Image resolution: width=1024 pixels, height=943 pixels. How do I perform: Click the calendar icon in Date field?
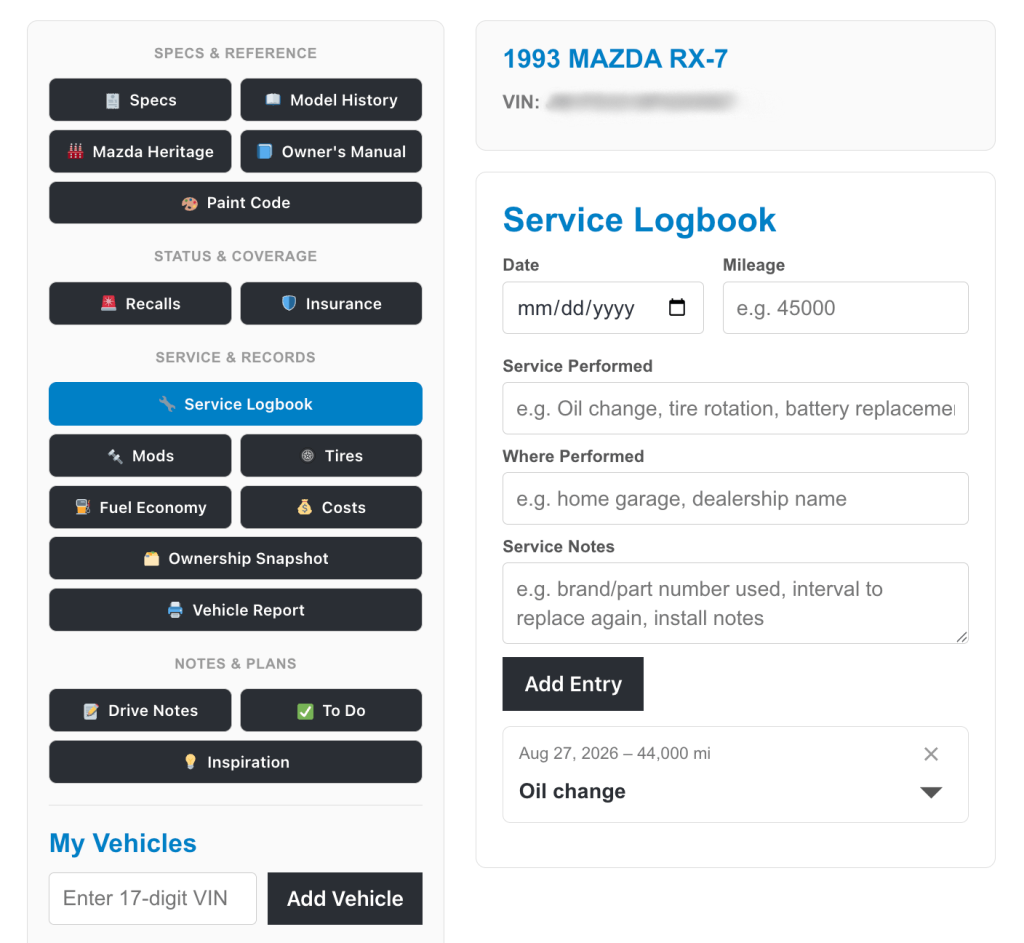pos(677,308)
